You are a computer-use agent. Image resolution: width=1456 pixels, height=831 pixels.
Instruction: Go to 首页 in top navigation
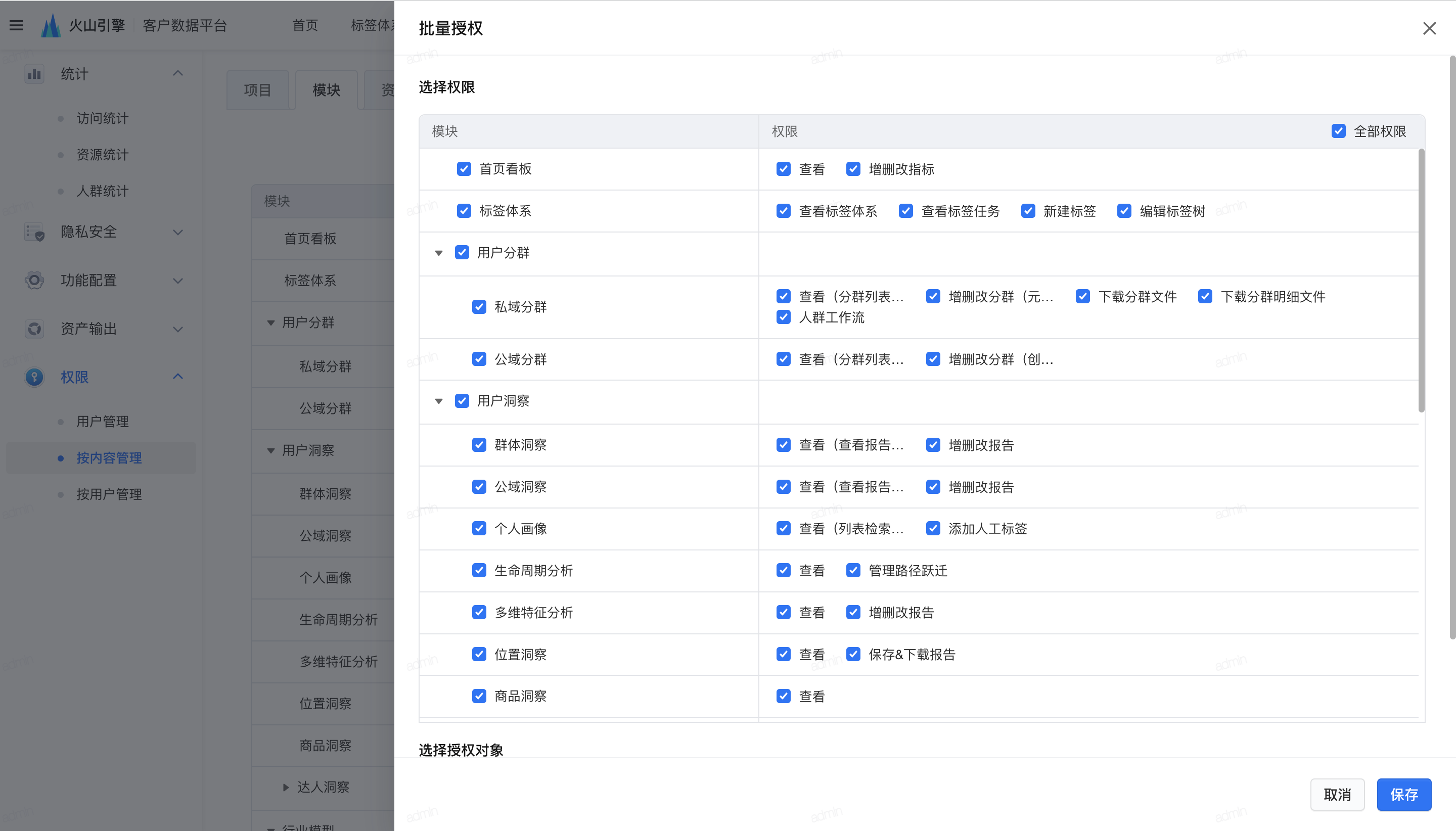305,26
